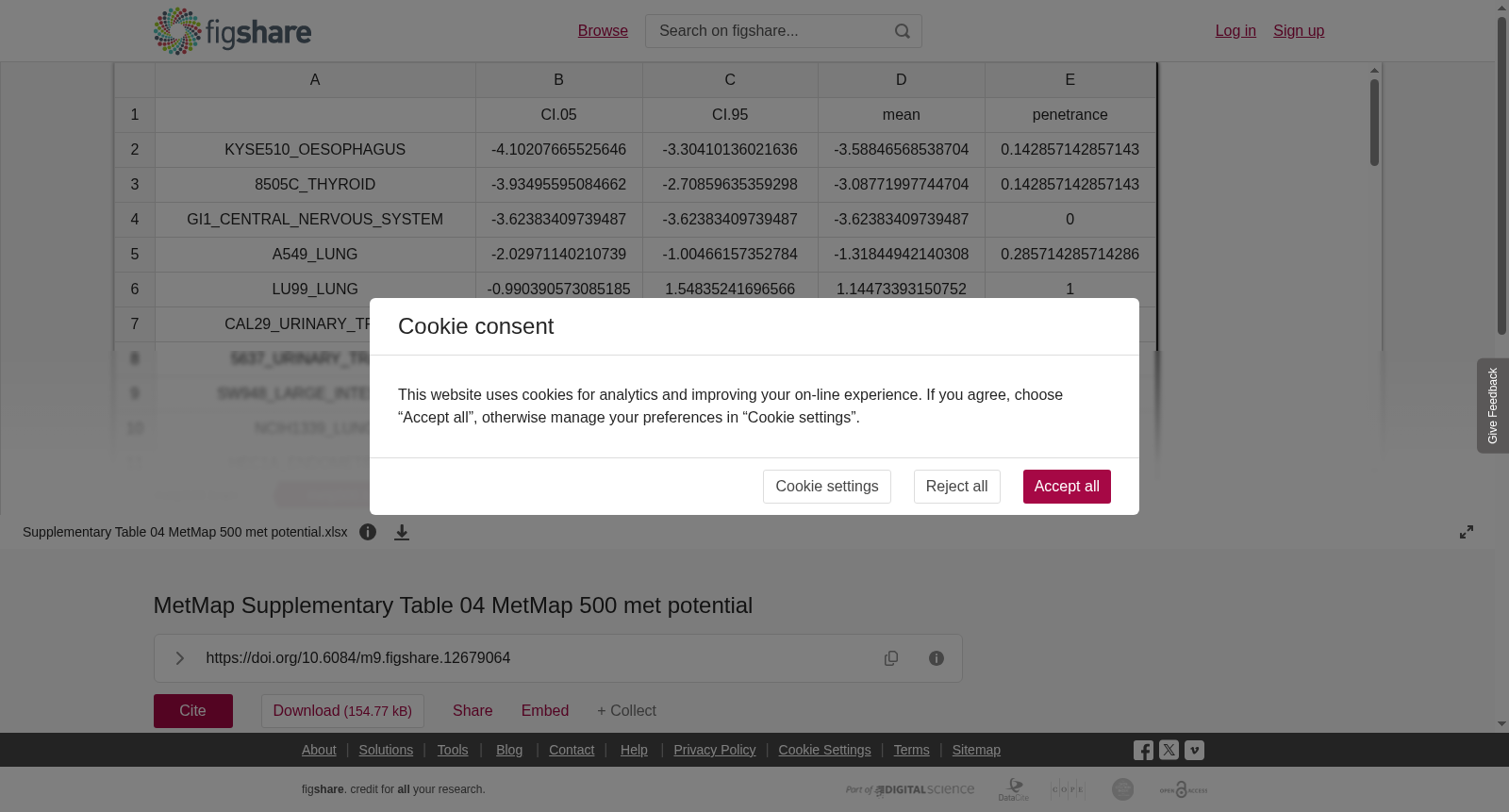The height and width of the screenshot is (812, 1509).
Task: Open Tools in the footer
Action: (453, 750)
